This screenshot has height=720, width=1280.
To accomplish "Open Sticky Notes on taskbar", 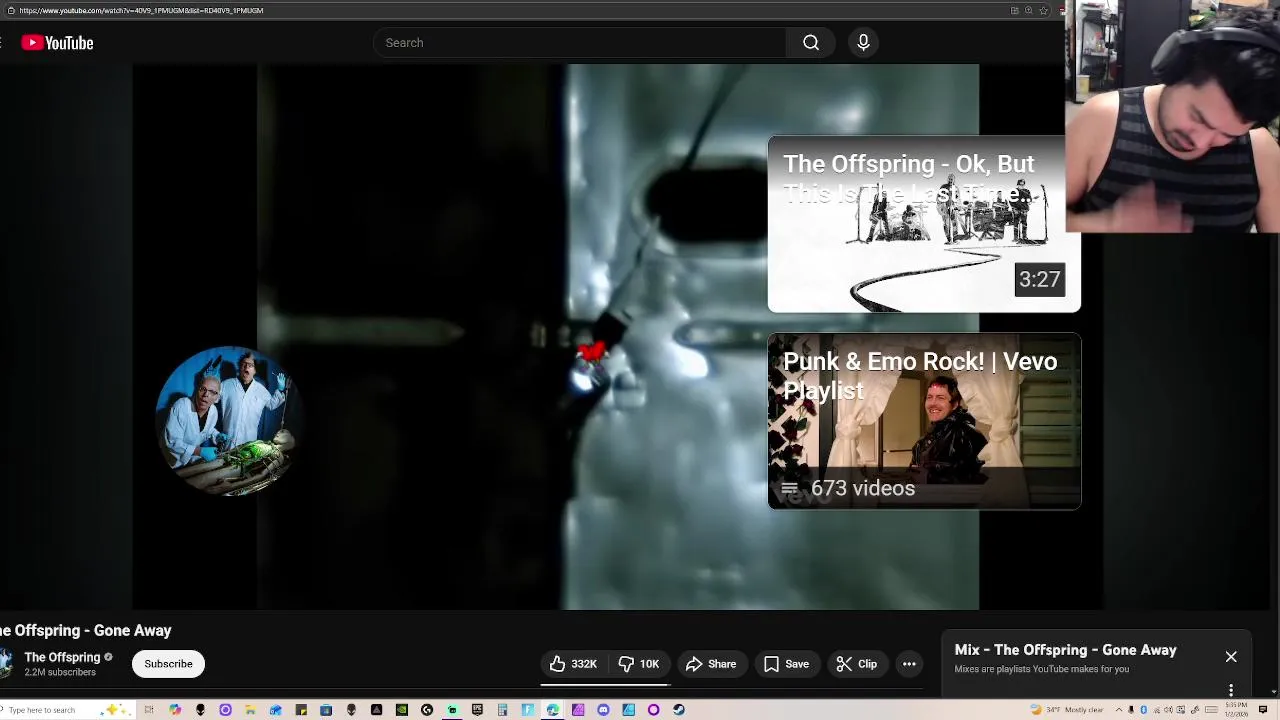I will (301, 710).
